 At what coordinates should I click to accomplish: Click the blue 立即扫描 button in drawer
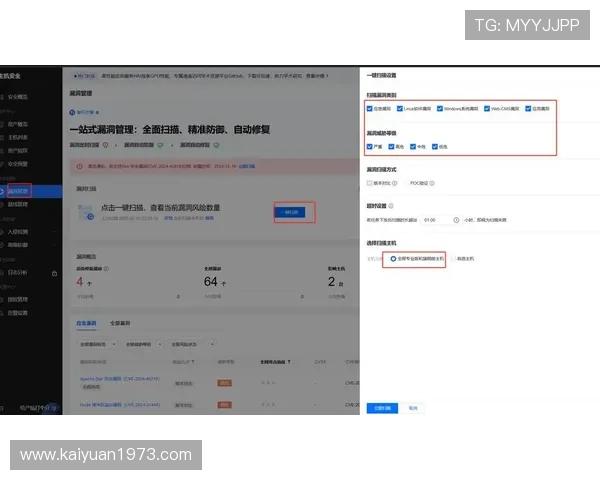(x=382, y=408)
